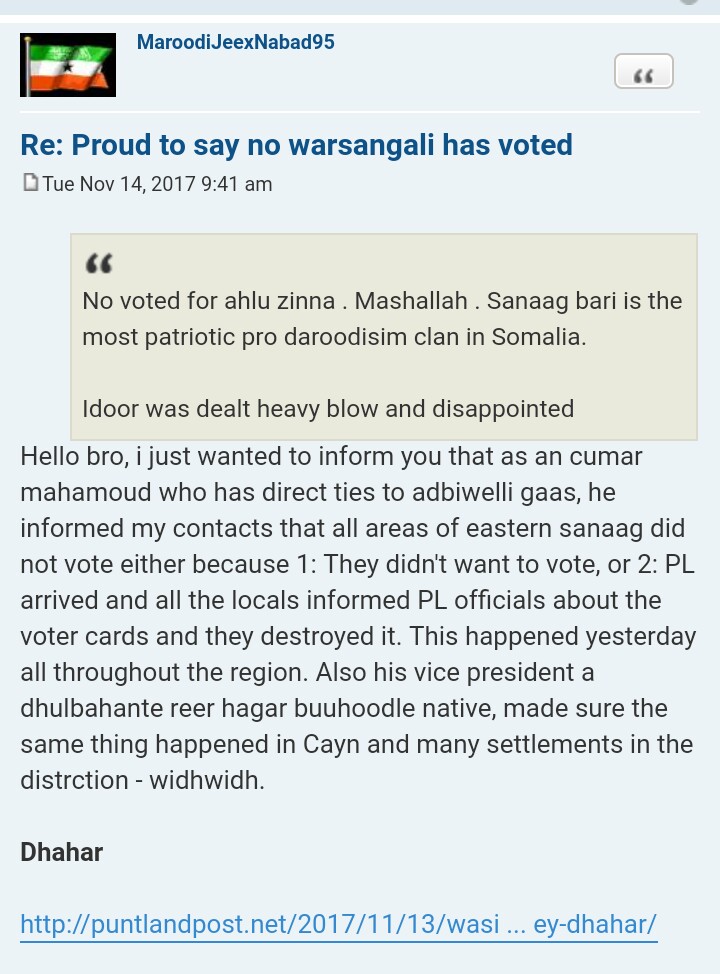Open the small post permalink page icon
This screenshot has height=974, width=720.
30,183
